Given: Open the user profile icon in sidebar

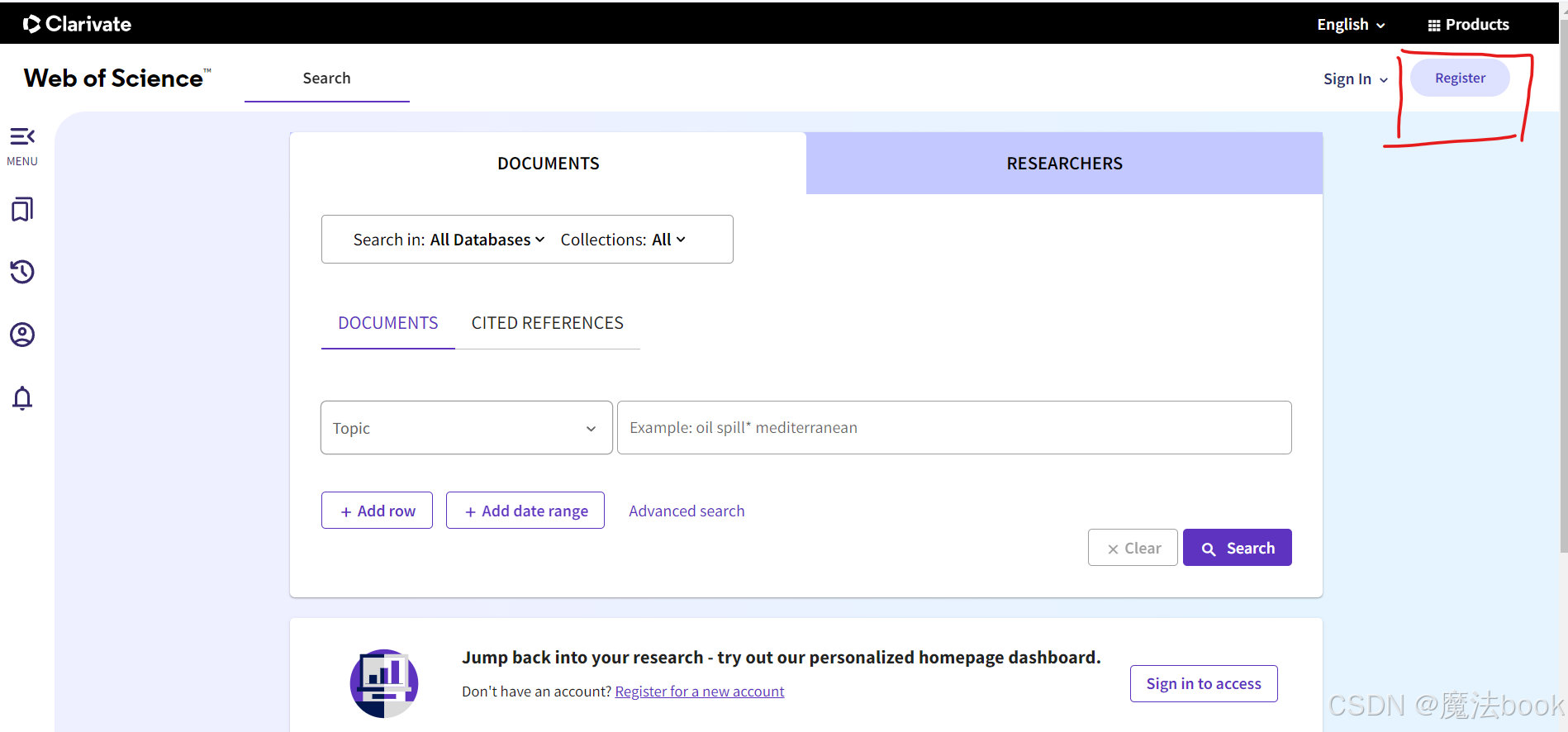Looking at the screenshot, I should (x=22, y=335).
